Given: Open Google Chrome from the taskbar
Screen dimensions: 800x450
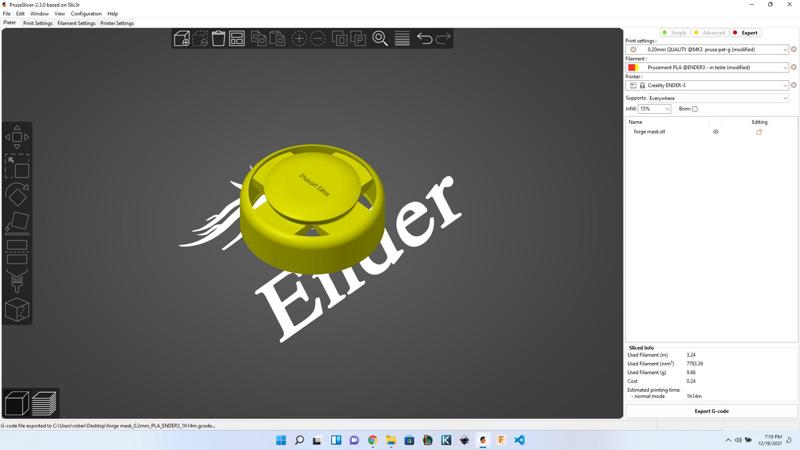Looking at the screenshot, I should (x=372, y=440).
